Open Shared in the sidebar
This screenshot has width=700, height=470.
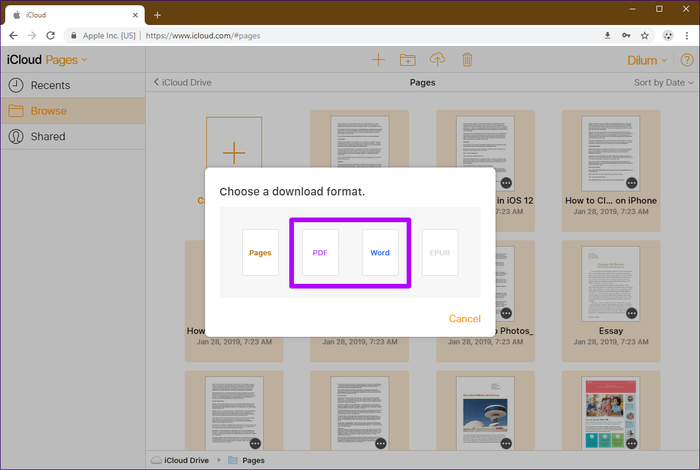(x=73, y=136)
